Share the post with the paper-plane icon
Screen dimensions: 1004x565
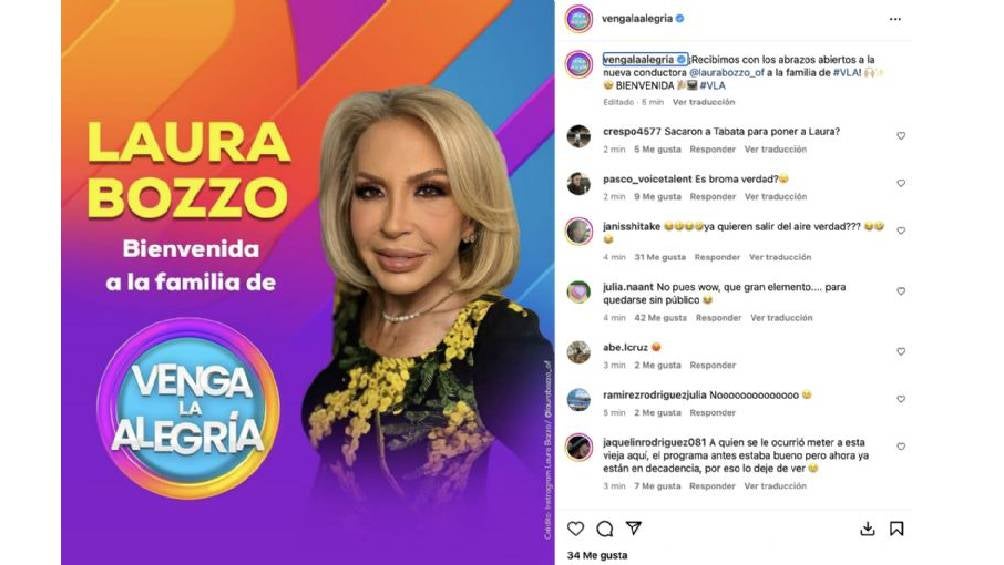click(x=633, y=528)
